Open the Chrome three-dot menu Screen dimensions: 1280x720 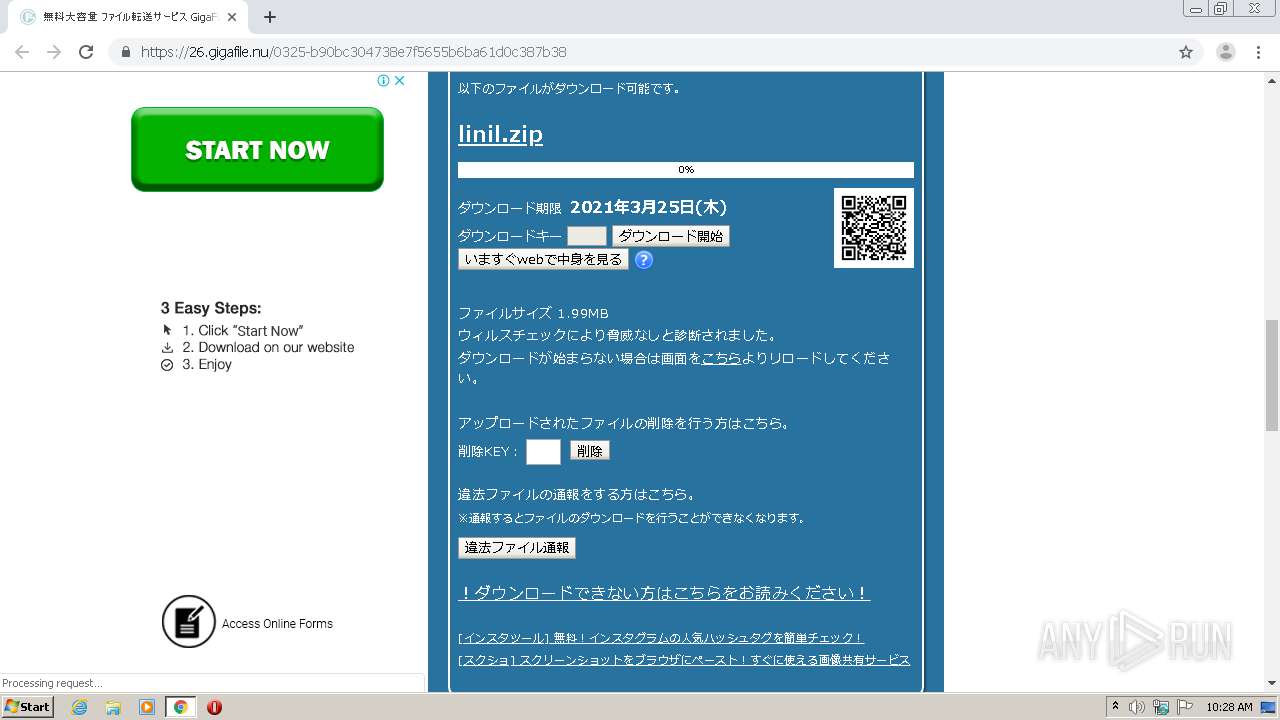tap(1259, 52)
